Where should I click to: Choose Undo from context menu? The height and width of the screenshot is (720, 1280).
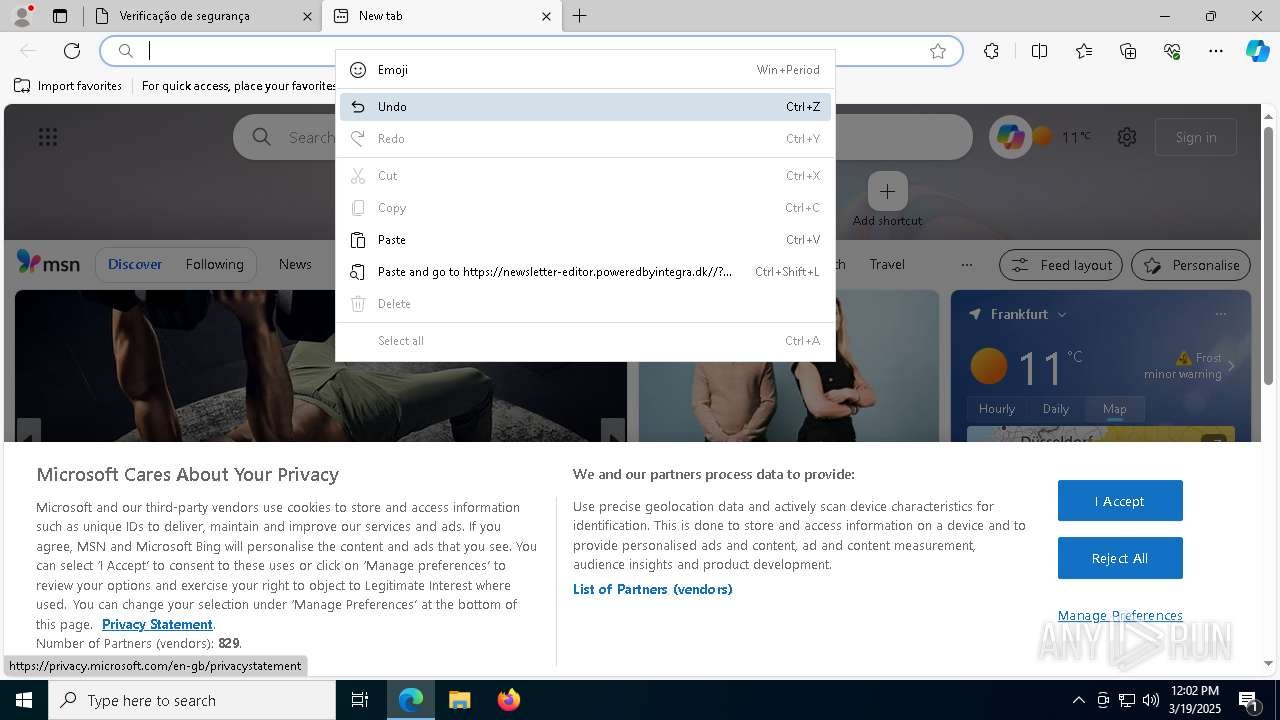click(585, 107)
